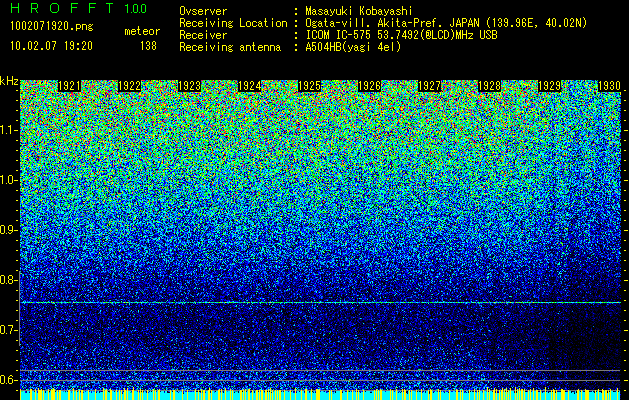Click the meteor label

[142, 31]
